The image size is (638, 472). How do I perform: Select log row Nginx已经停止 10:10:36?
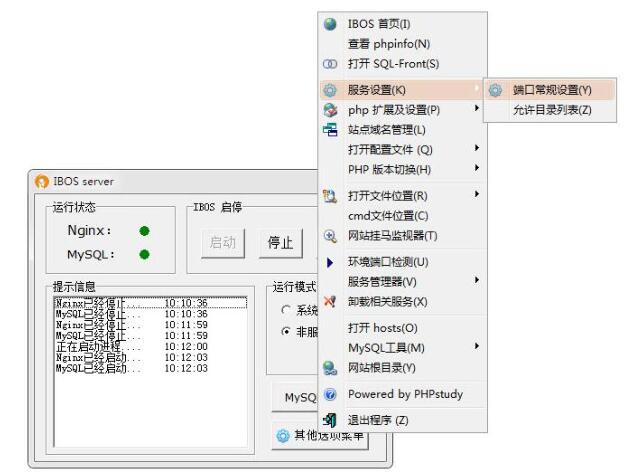coord(151,303)
